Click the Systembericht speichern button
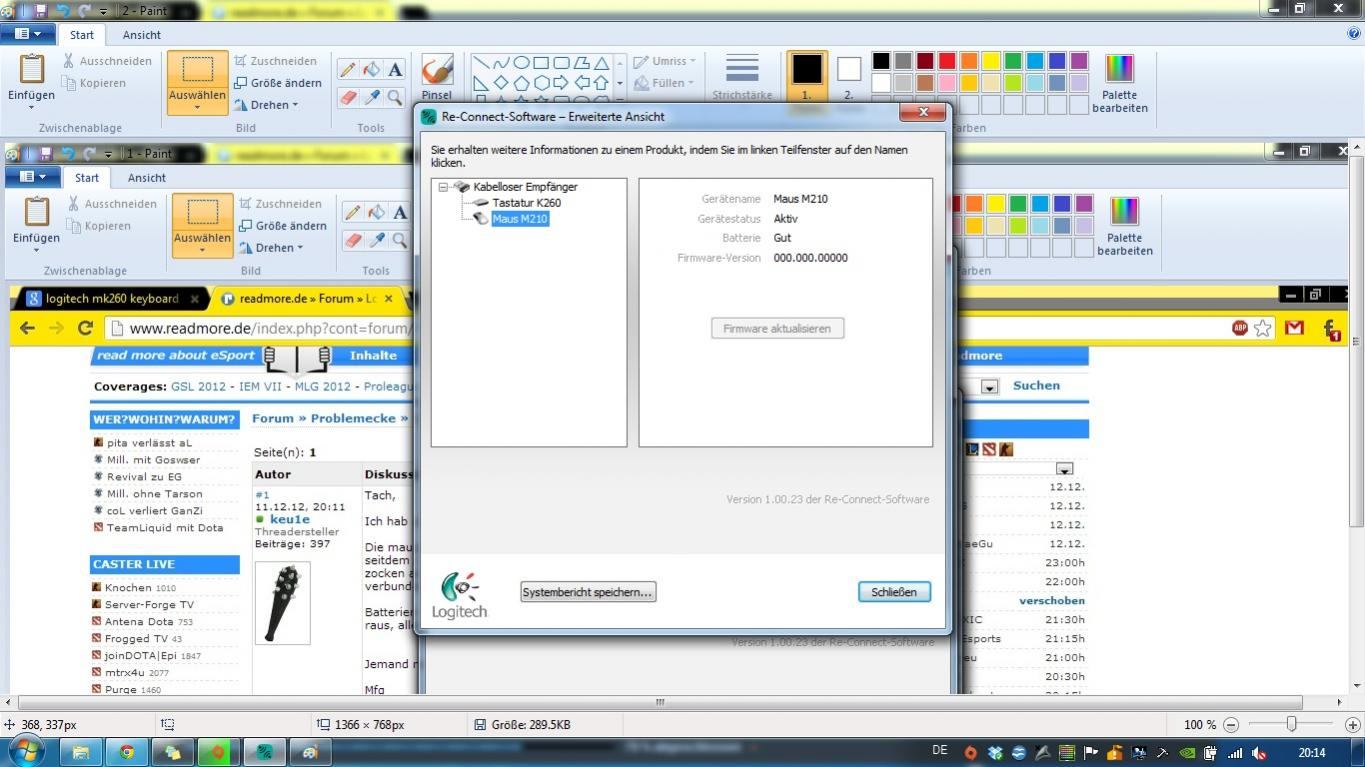1365x767 pixels. 588,592
